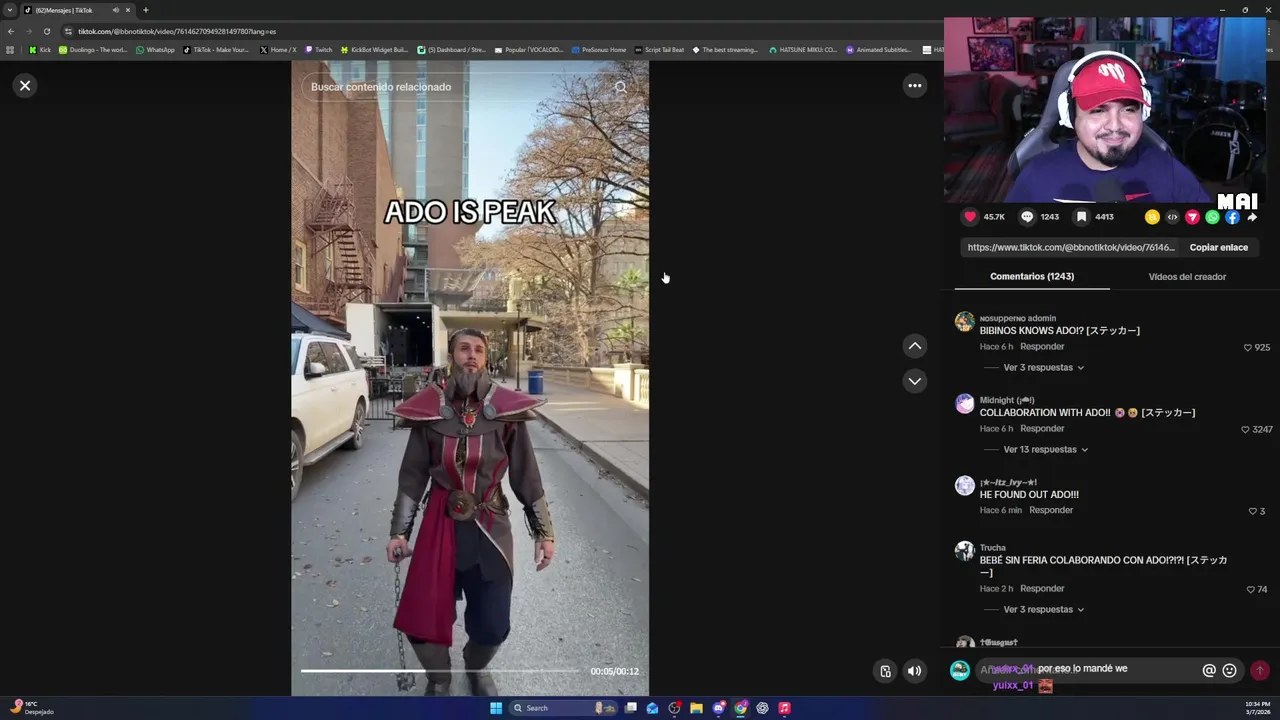Mute the TikTok tab audio icon
Screen dimensions: 1280x720
pos(115,10)
